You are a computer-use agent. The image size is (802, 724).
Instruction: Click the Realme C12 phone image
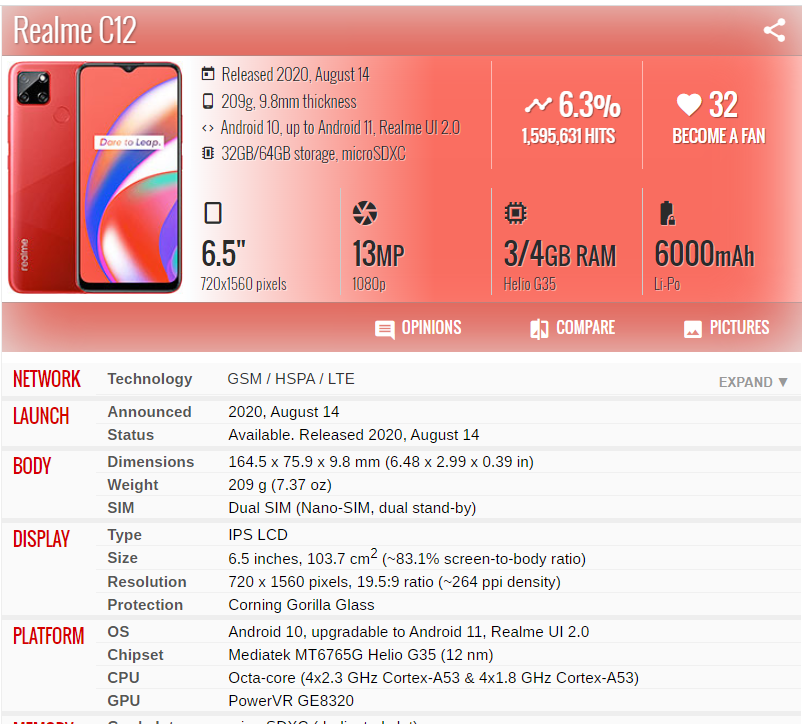point(95,178)
